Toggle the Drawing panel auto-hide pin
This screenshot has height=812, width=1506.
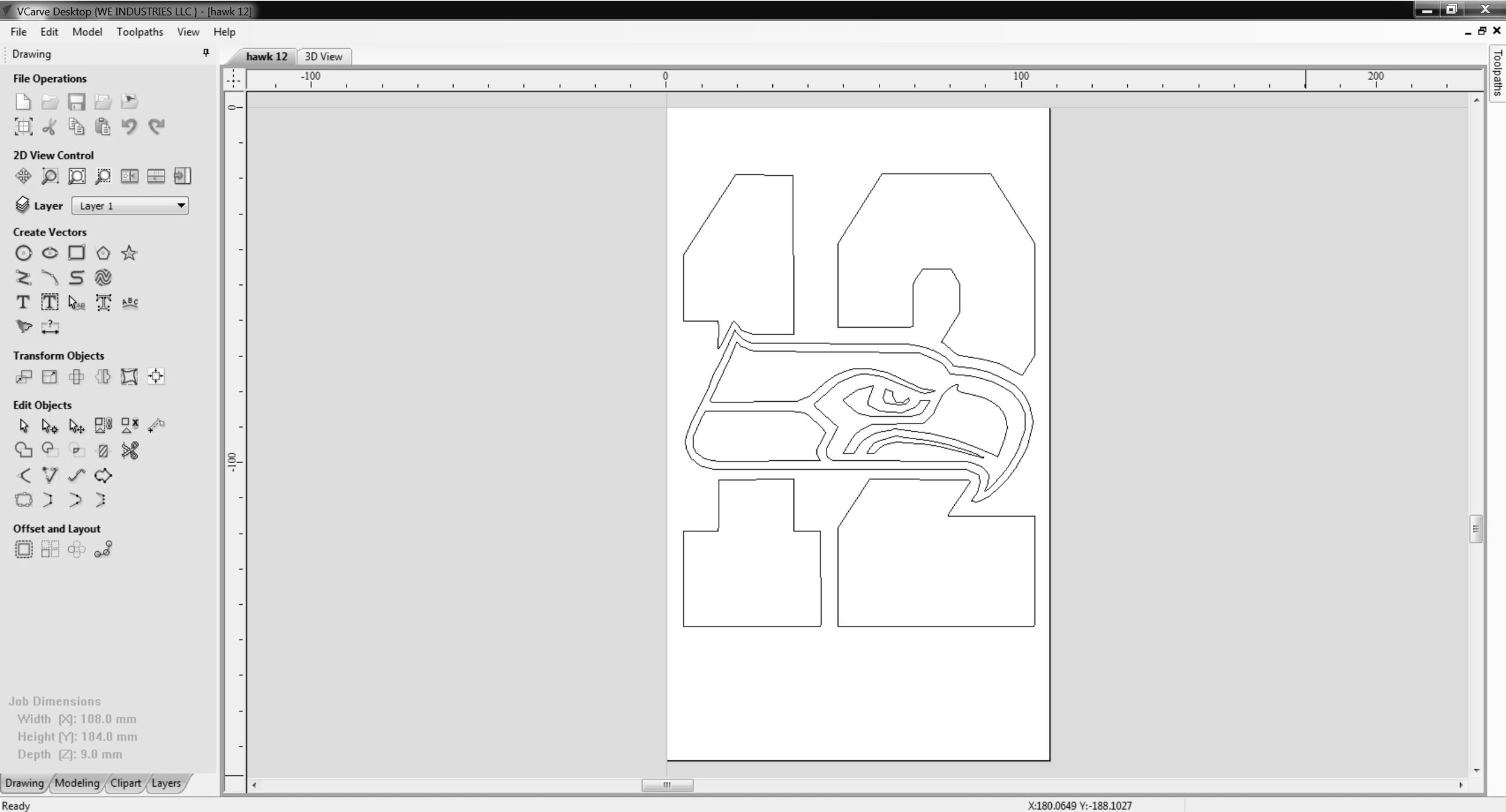(206, 53)
